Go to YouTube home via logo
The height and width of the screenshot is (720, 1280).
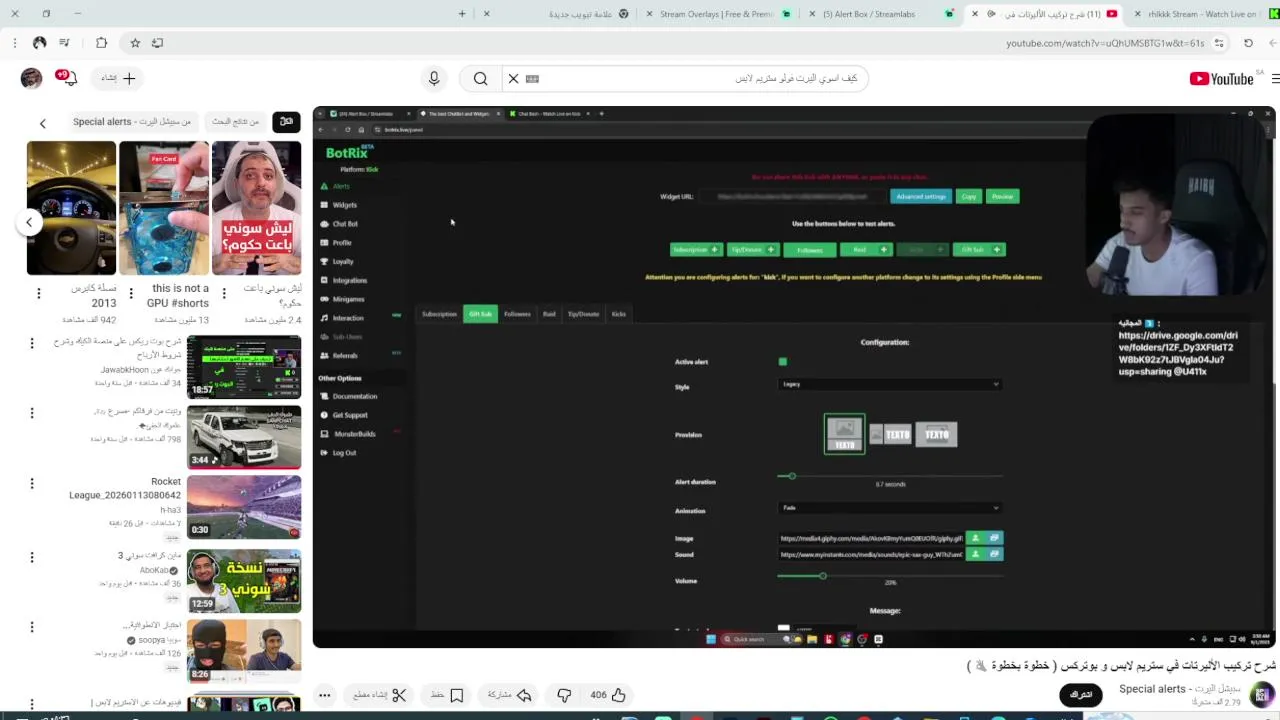pos(1221,79)
